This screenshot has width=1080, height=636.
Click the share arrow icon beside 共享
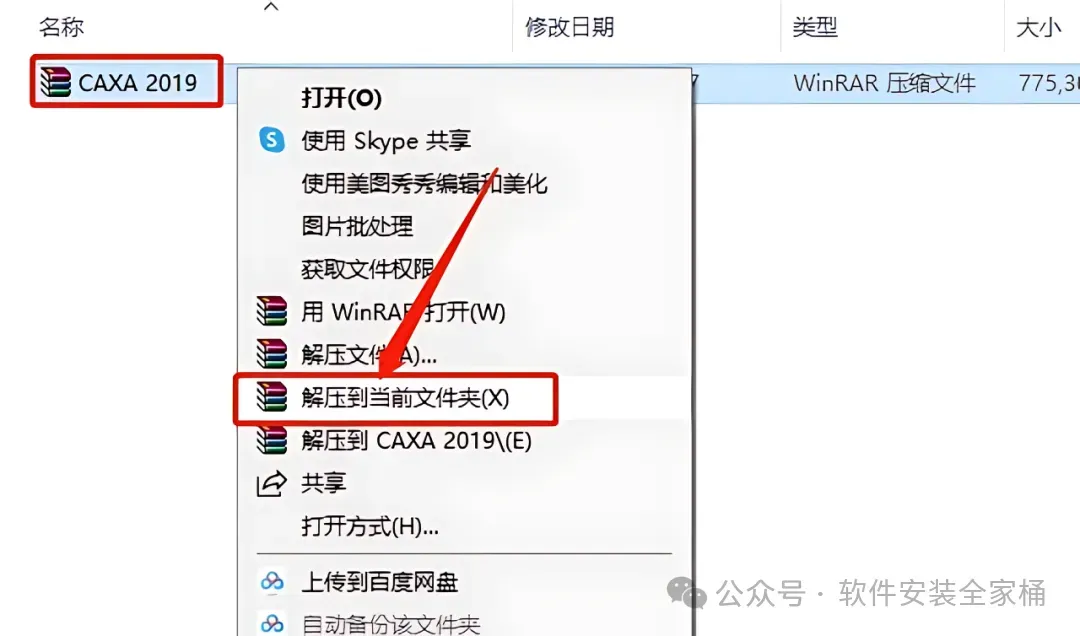pyautogui.click(x=271, y=483)
